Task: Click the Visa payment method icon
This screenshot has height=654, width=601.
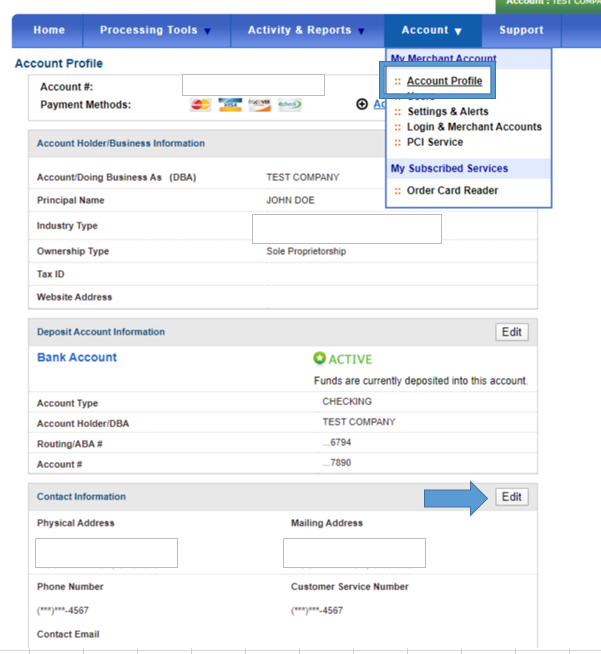Action: pos(230,105)
